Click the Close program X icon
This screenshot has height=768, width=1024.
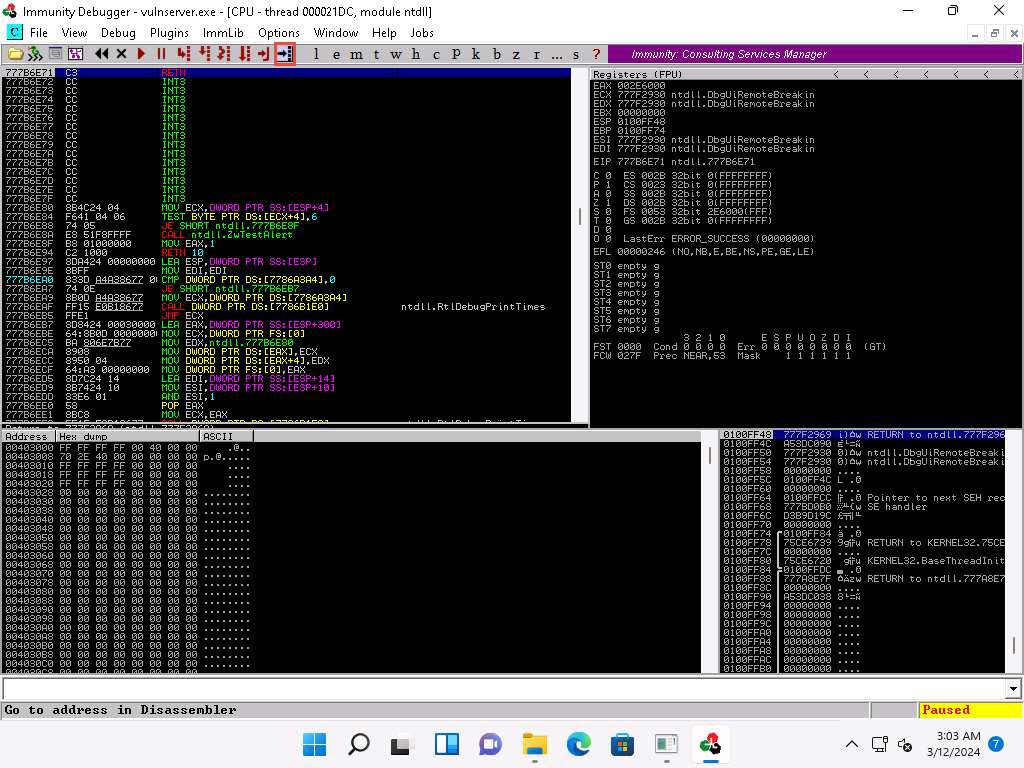pos(121,54)
